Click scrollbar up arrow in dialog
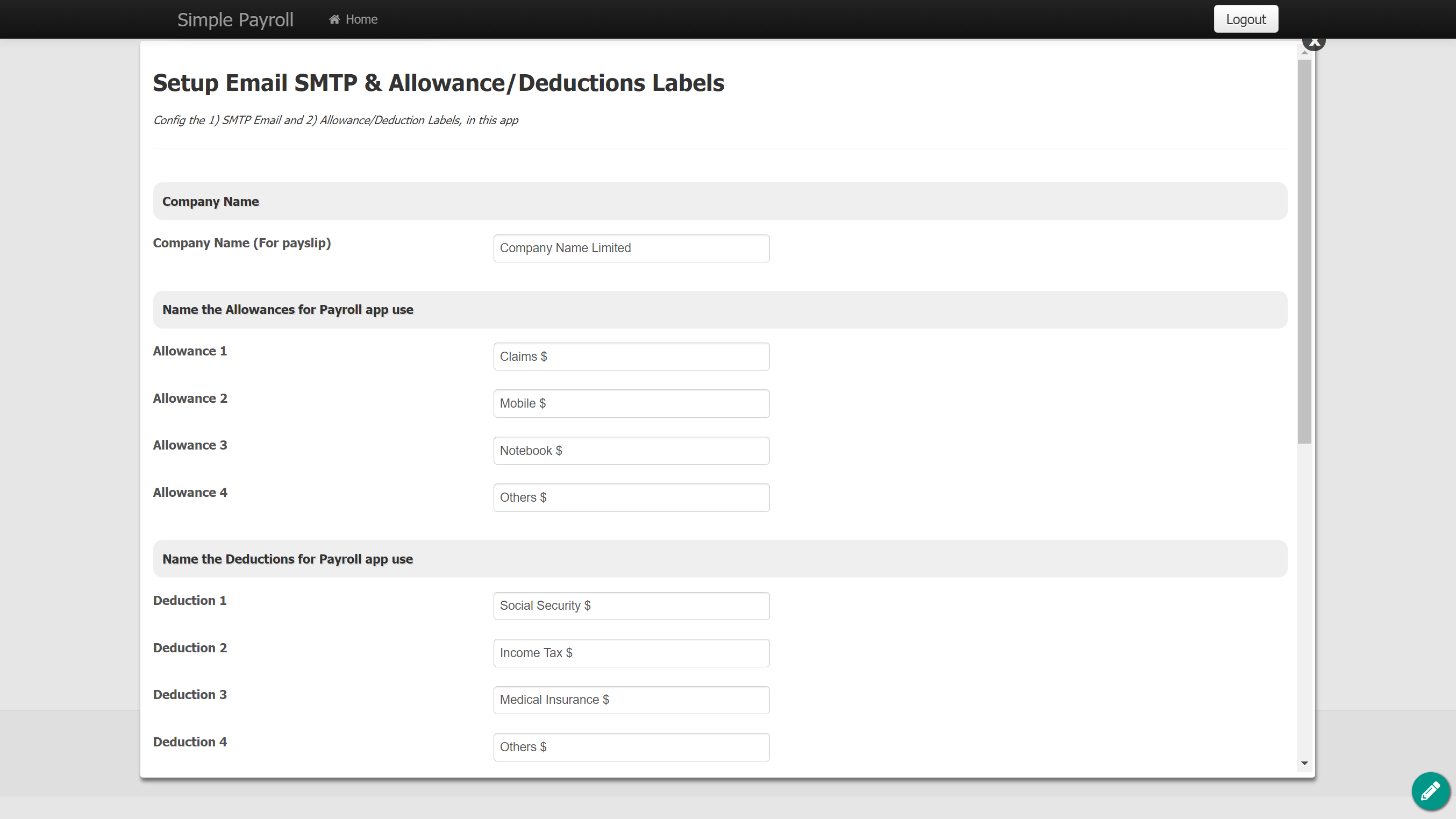Image resolution: width=1456 pixels, height=819 pixels. pos(1304,53)
